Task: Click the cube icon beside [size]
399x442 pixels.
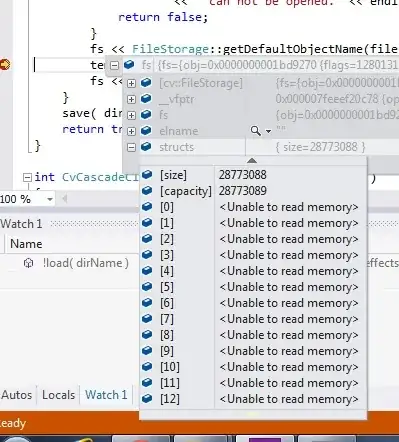Action: click(147, 174)
